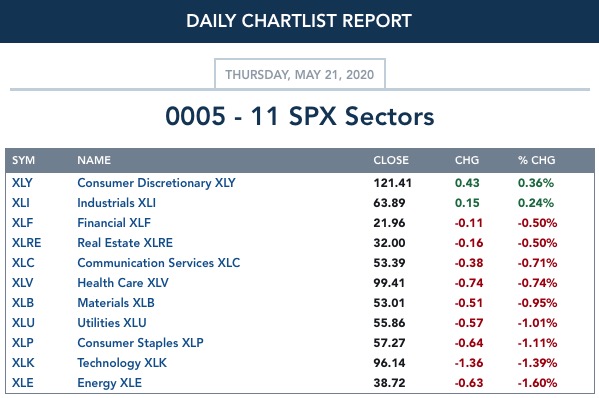Click the XLE symbol link
This screenshot has height=398, width=599.
pyautogui.click(x=22, y=383)
